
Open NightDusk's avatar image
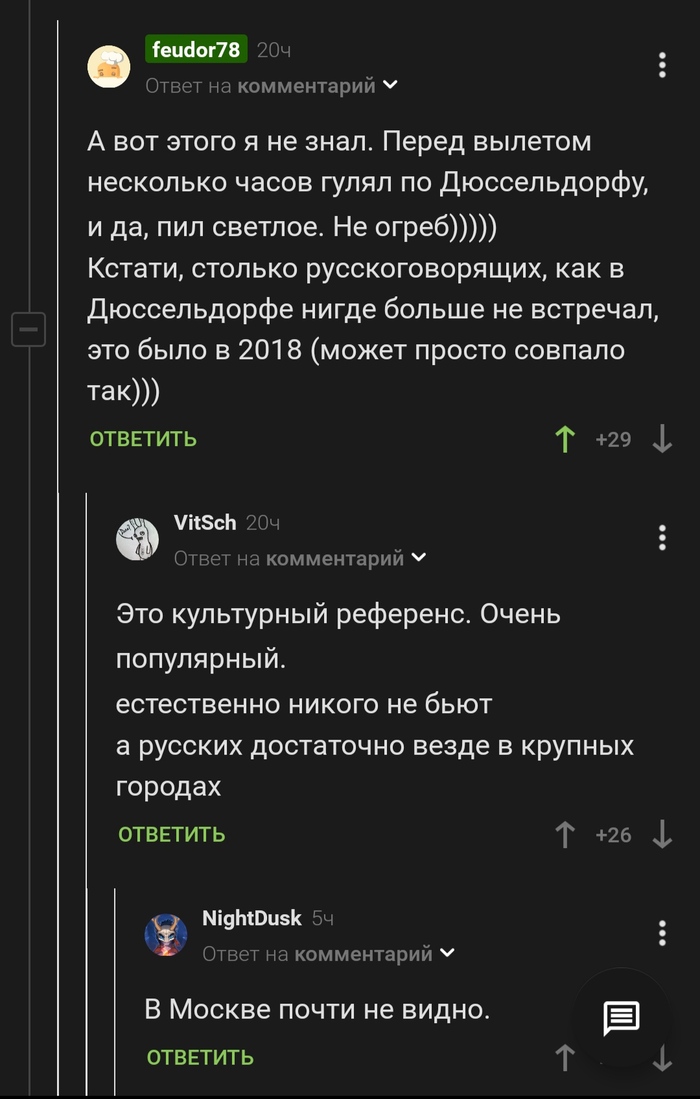(x=166, y=933)
